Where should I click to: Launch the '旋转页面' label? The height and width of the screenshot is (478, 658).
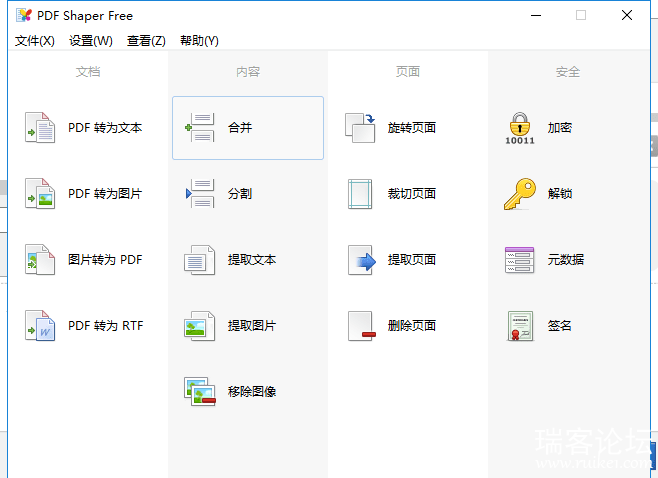[412, 128]
